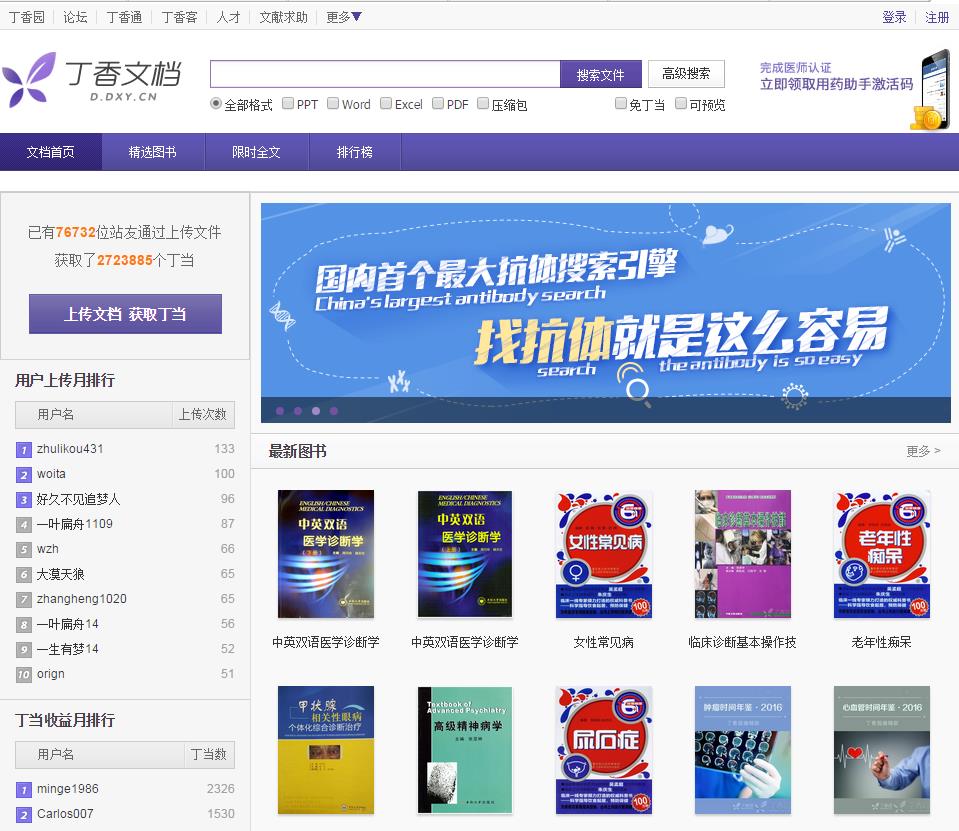
Task: Open 丁香通 top bar link
Action: pos(124,17)
